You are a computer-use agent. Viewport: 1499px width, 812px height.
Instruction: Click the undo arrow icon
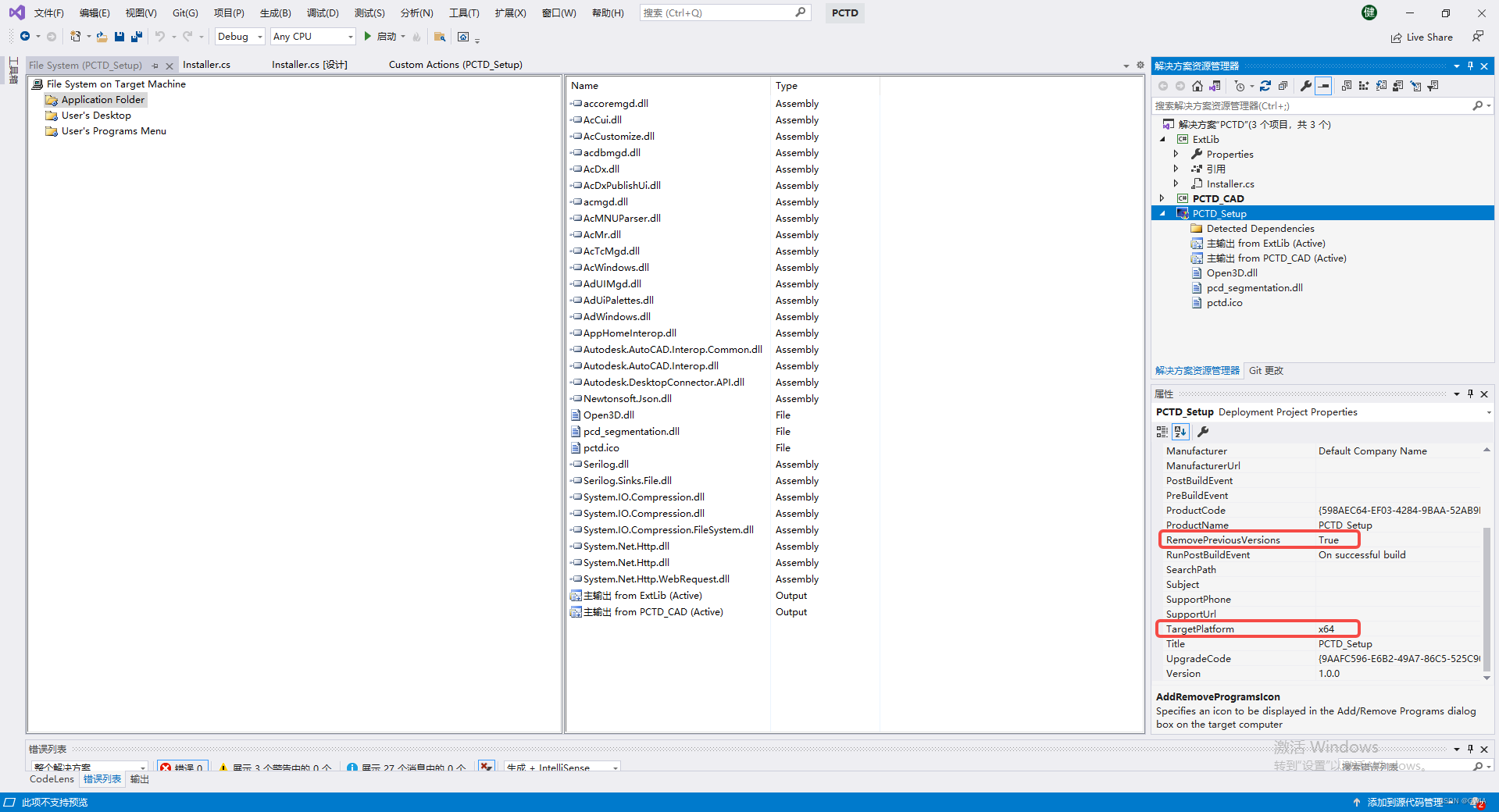pos(160,37)
